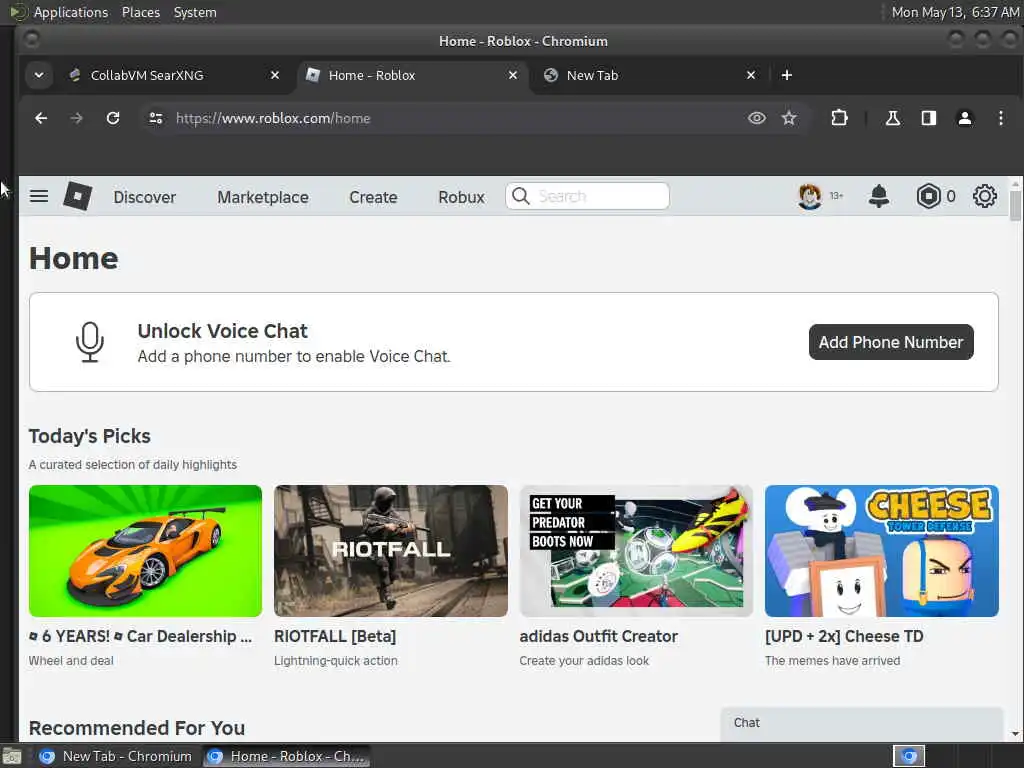Click the 13+ age label
The image size is (1024, 768).
837,196
